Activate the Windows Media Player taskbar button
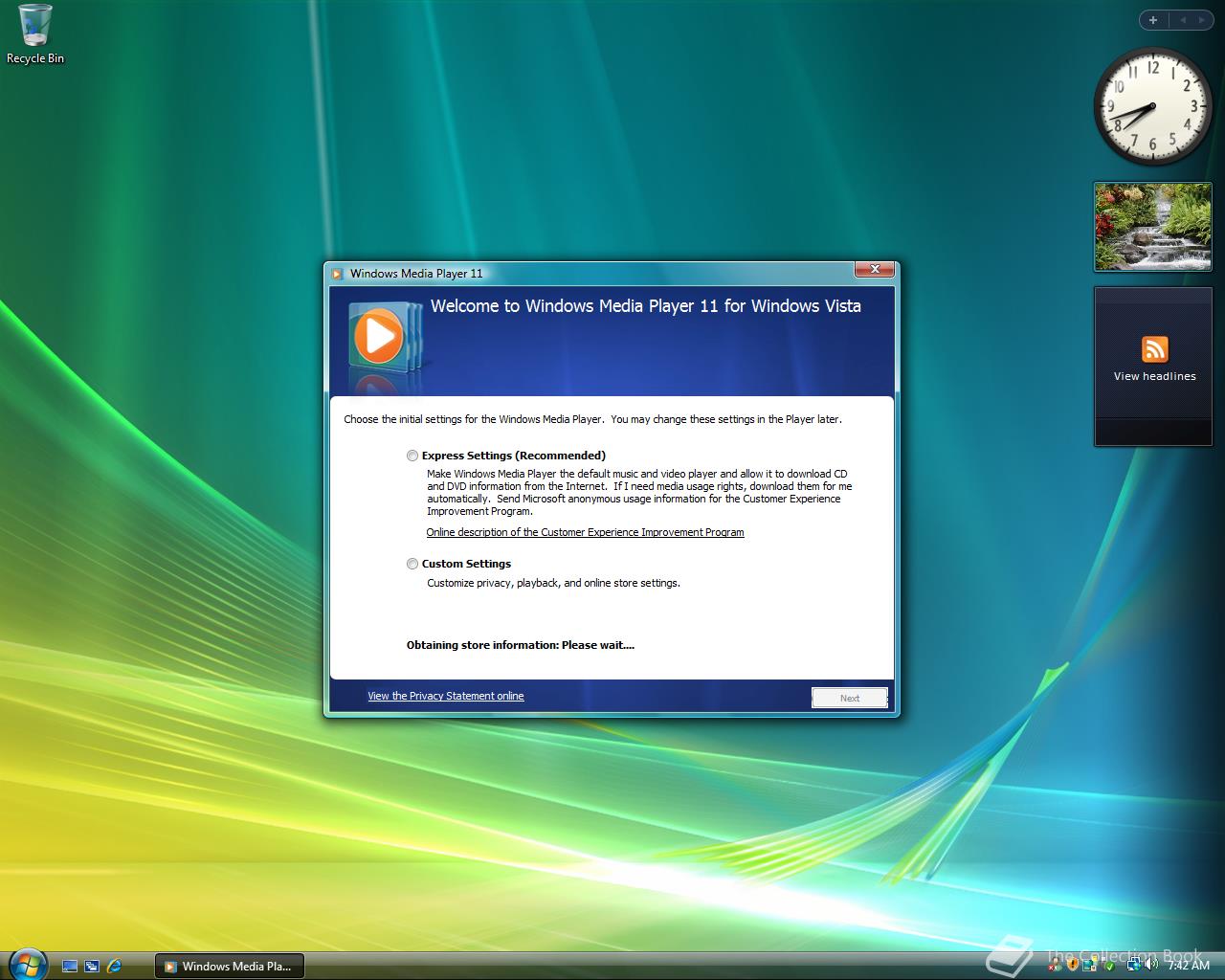Image resolution: width=1225 pixels, height=980 pixels. click(229, 966)
